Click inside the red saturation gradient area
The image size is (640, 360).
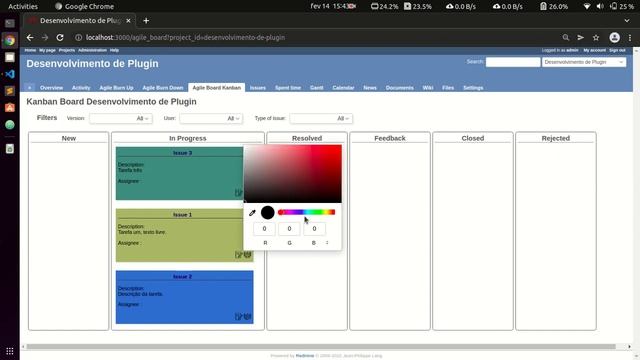coord(293,173)
